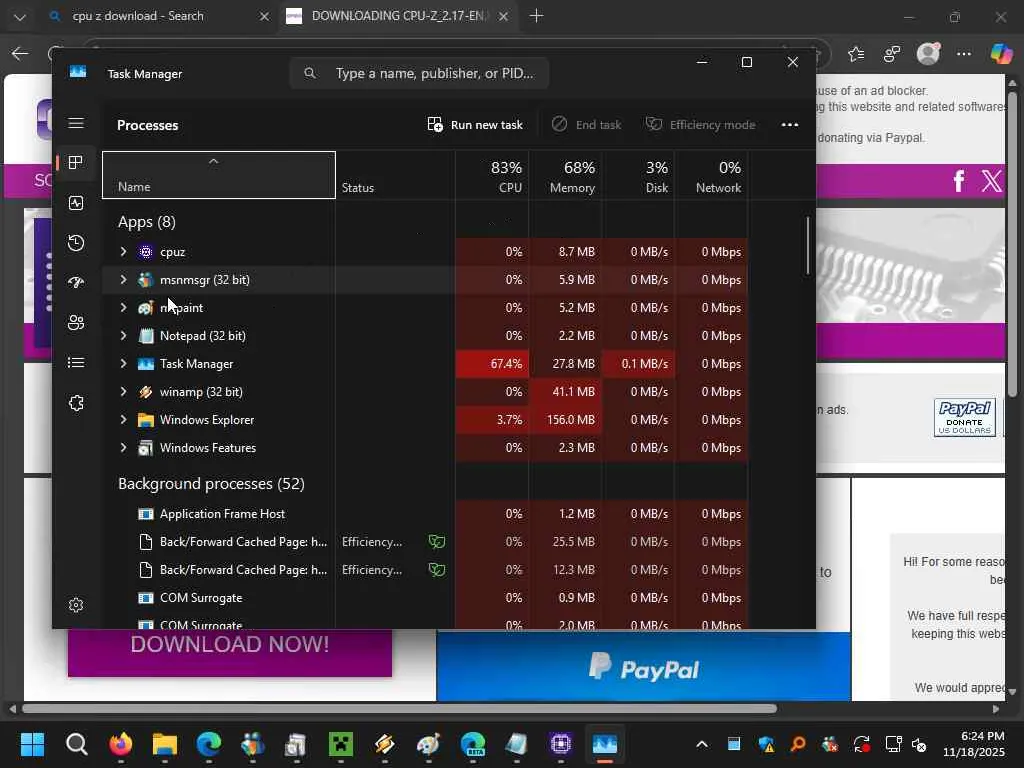Open the taskbar clock and date
The width and height of the screenshot is (1024, 768).
(x=973, y=744)
